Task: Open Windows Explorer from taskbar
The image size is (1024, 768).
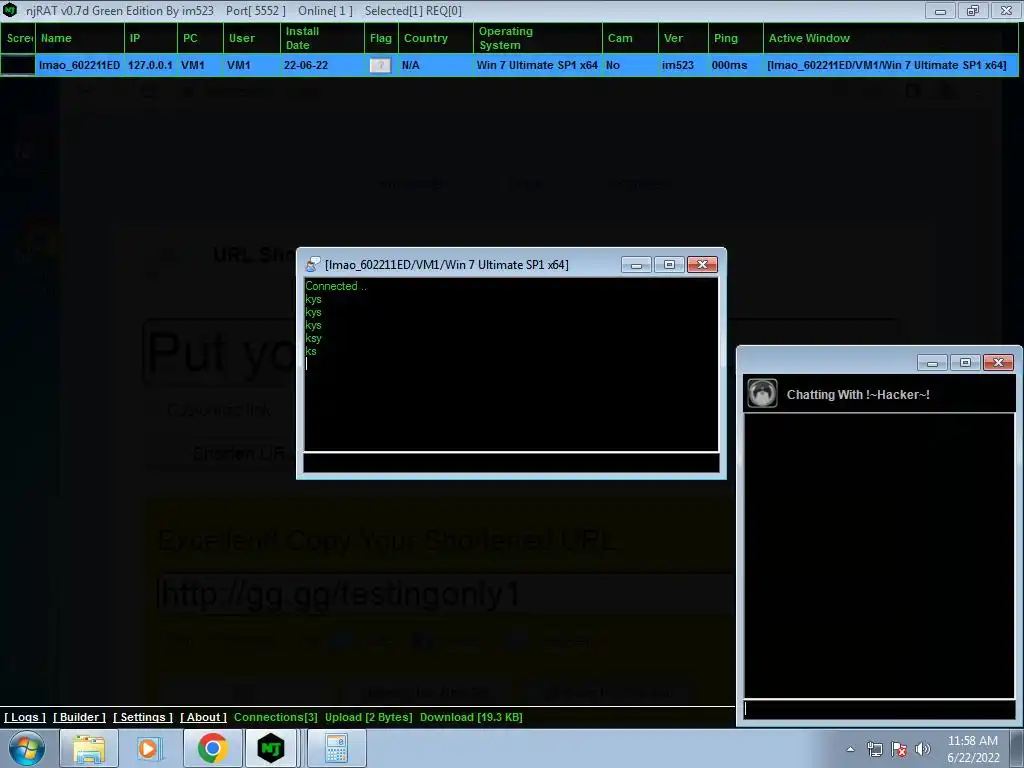Action: click(x=89, y=748)
